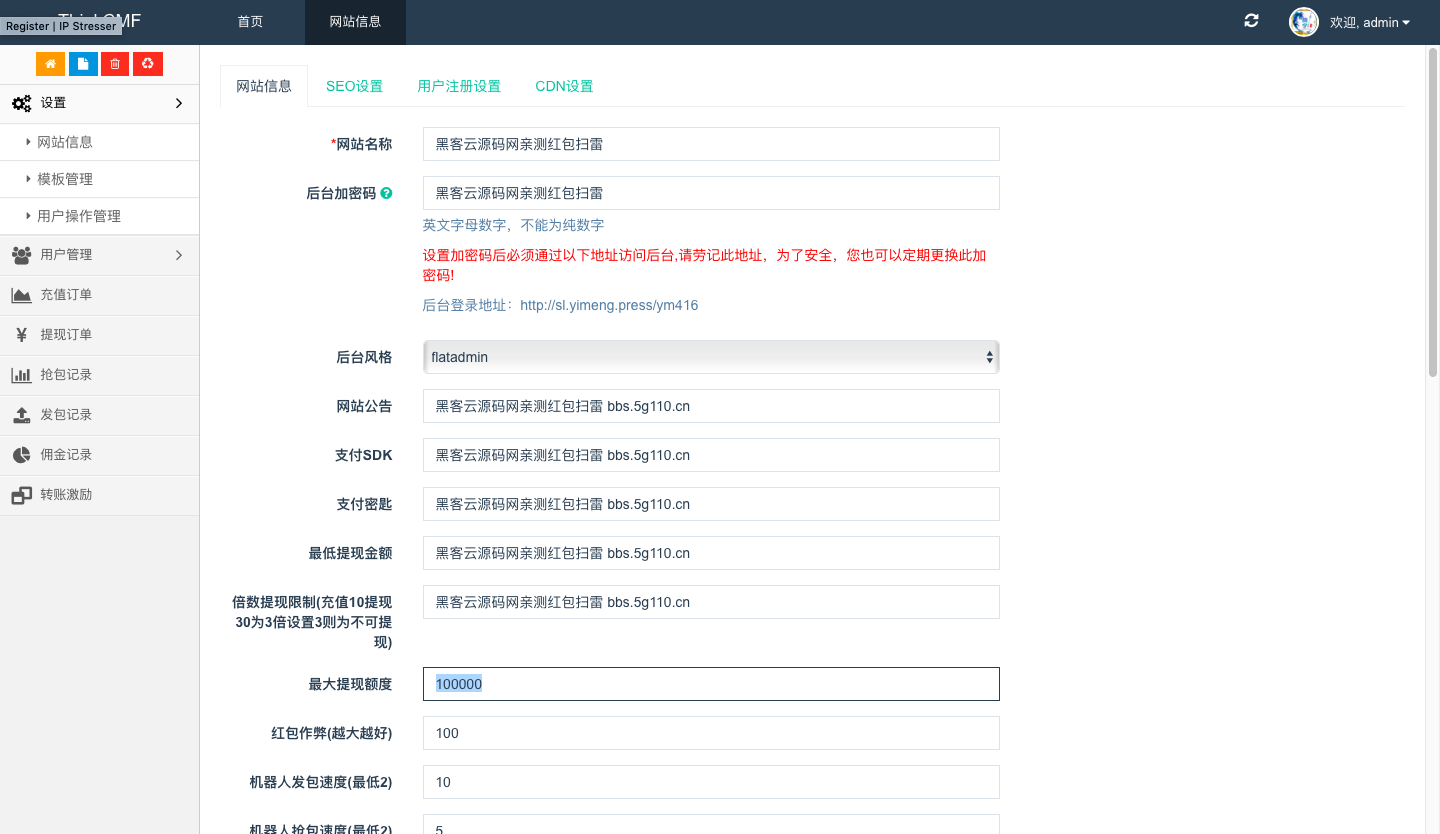Go to 首页 in top navigation

[x=250, y=21]
